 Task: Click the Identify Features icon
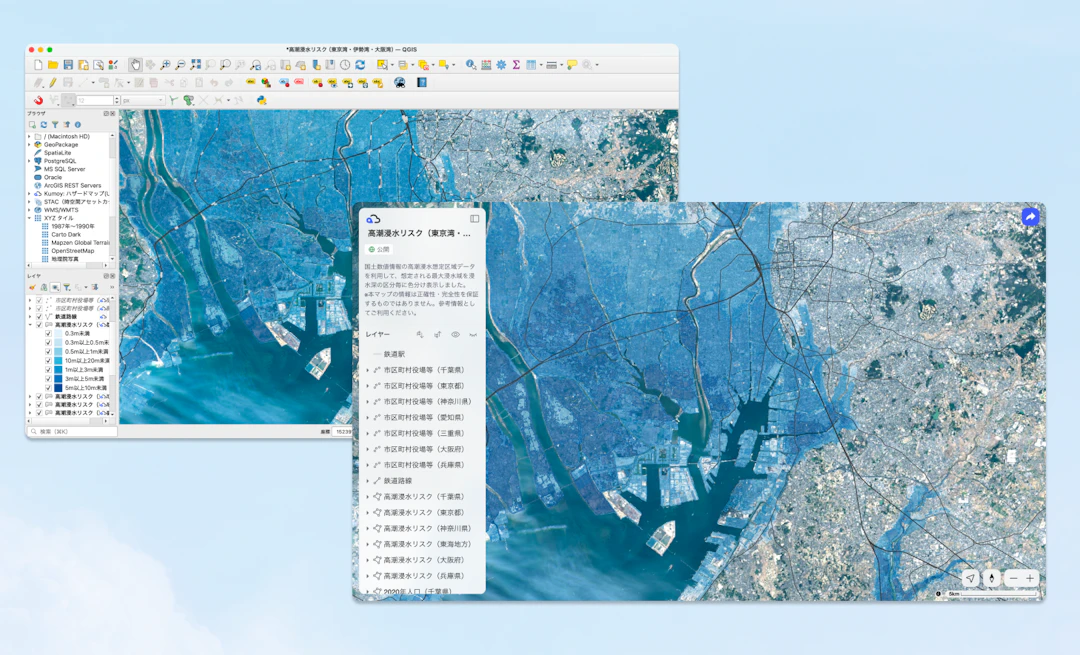469,64
